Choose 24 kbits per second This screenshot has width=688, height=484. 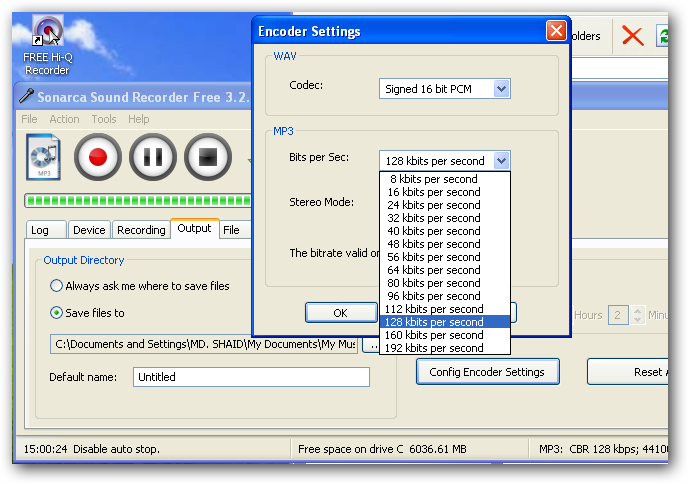444,205
